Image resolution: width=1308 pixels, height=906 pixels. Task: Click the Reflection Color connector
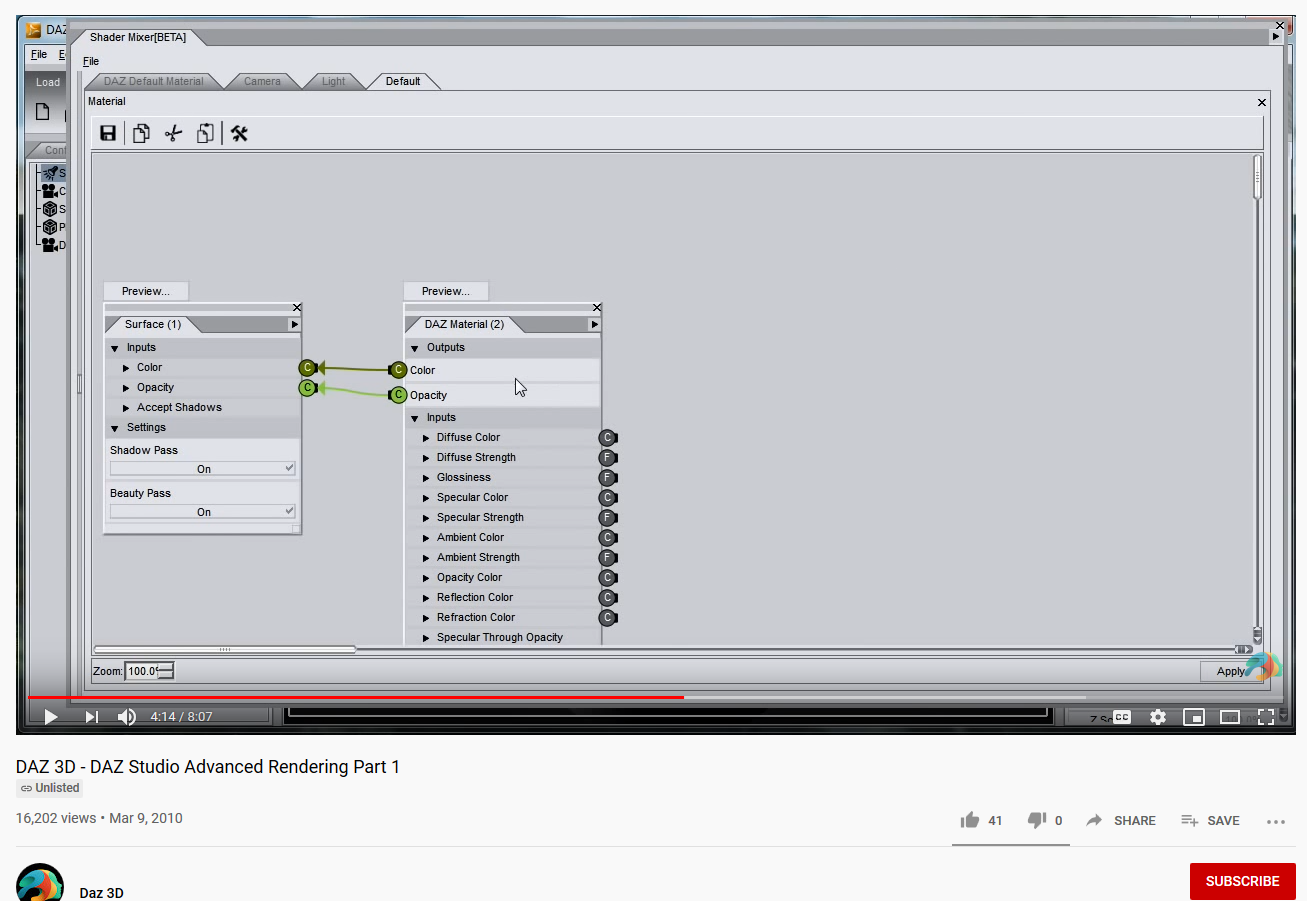click(608, 598)
